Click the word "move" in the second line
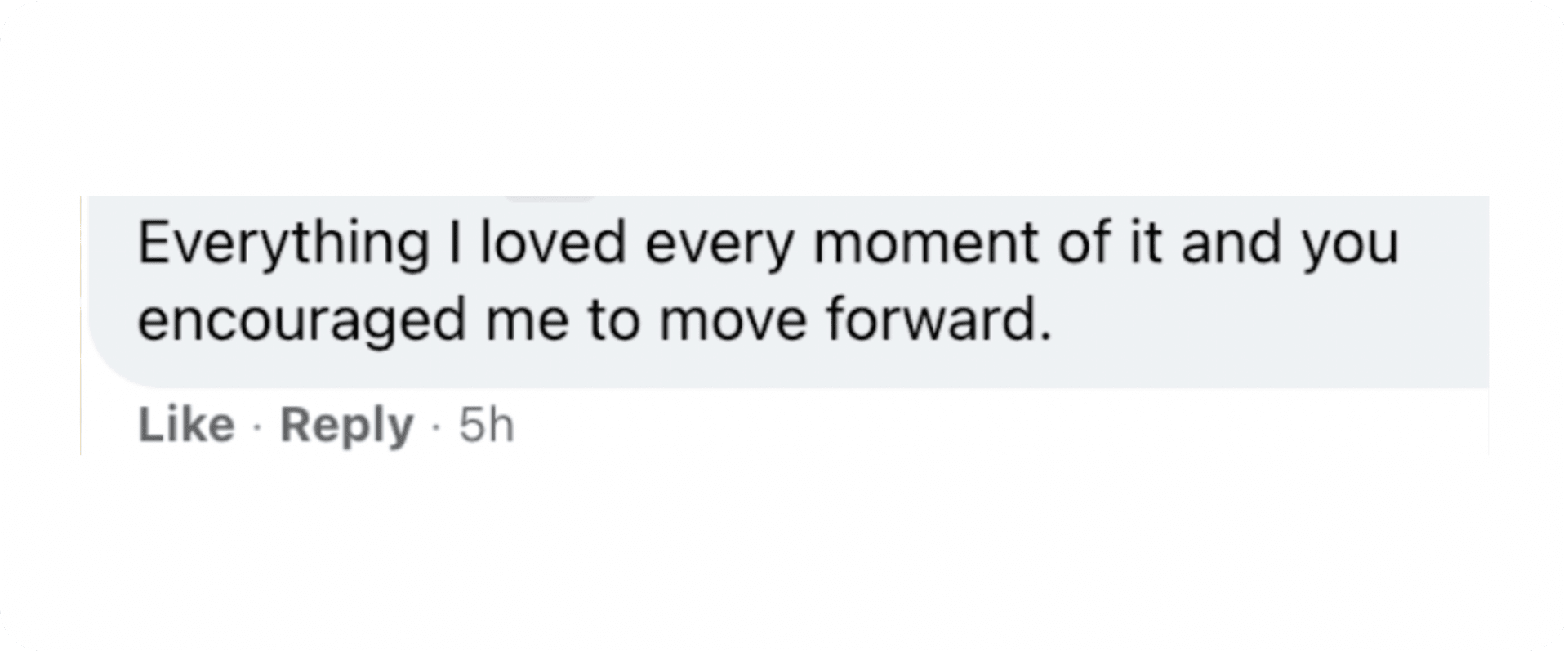Screen dimensions: 1568x652 733,319
